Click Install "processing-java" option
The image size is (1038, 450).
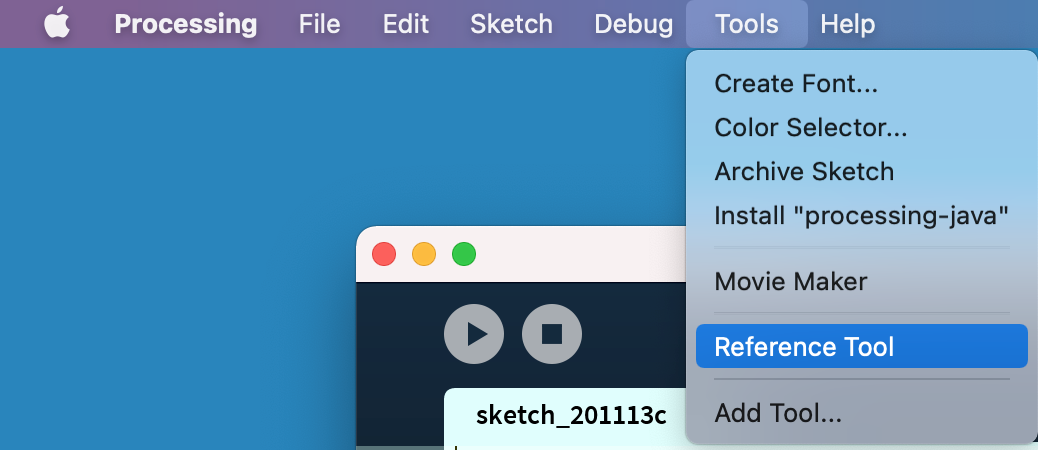[861, 215]
